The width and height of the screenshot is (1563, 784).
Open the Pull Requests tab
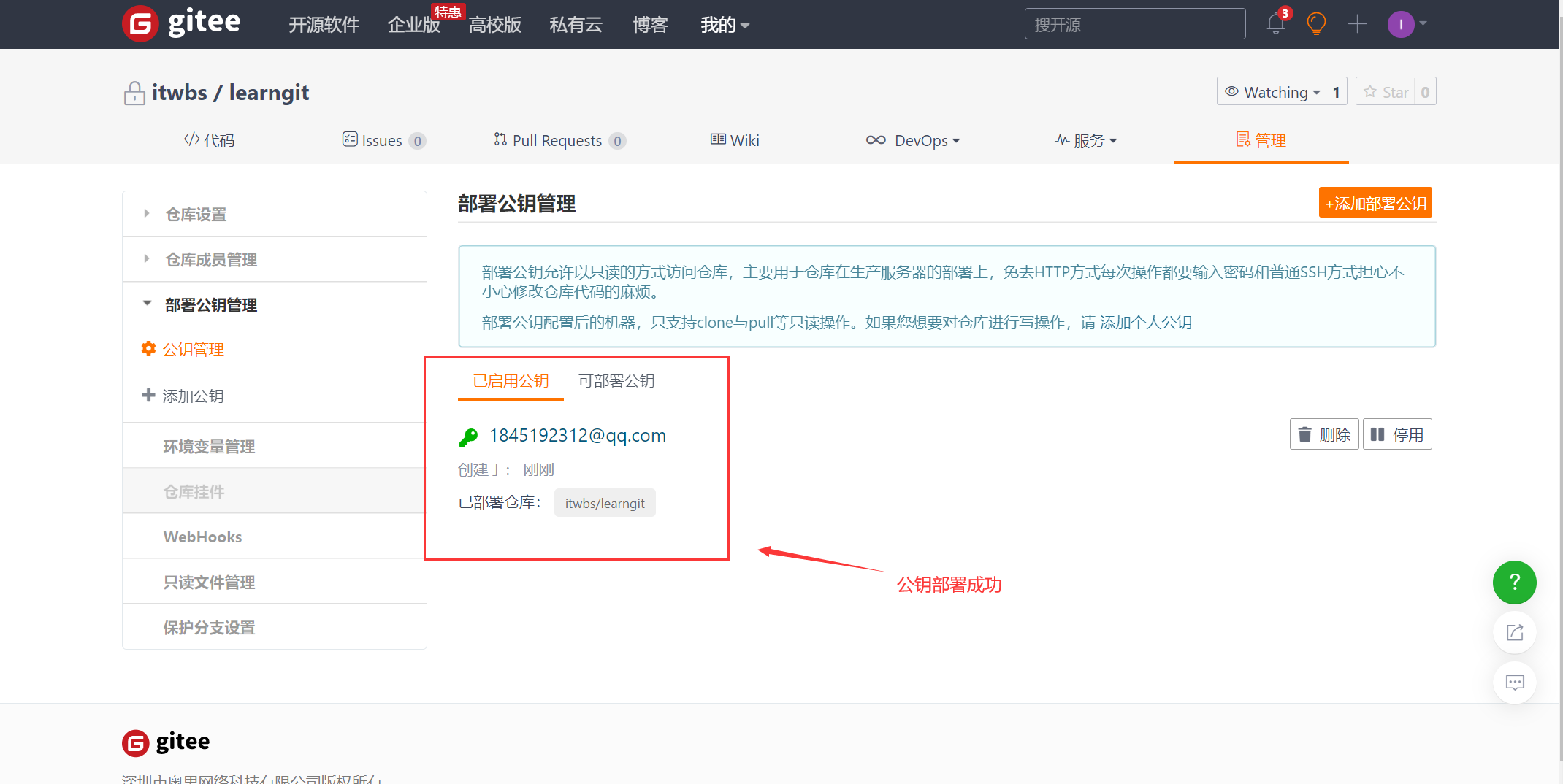click(559, 140)
